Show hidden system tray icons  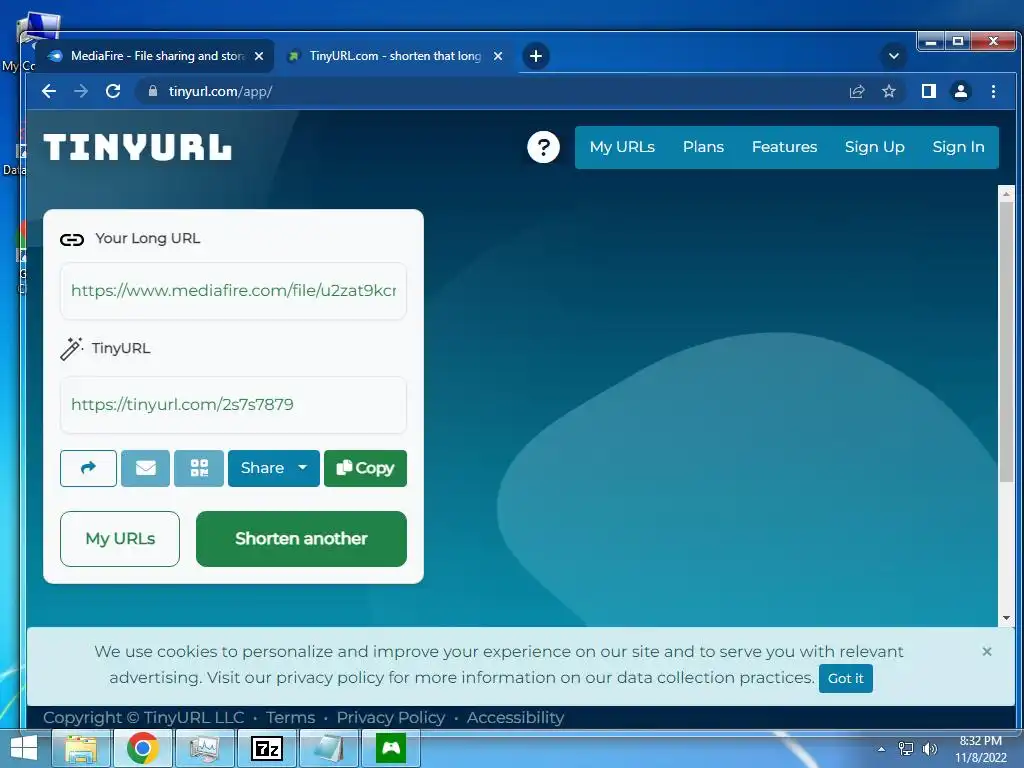(882, 749)
